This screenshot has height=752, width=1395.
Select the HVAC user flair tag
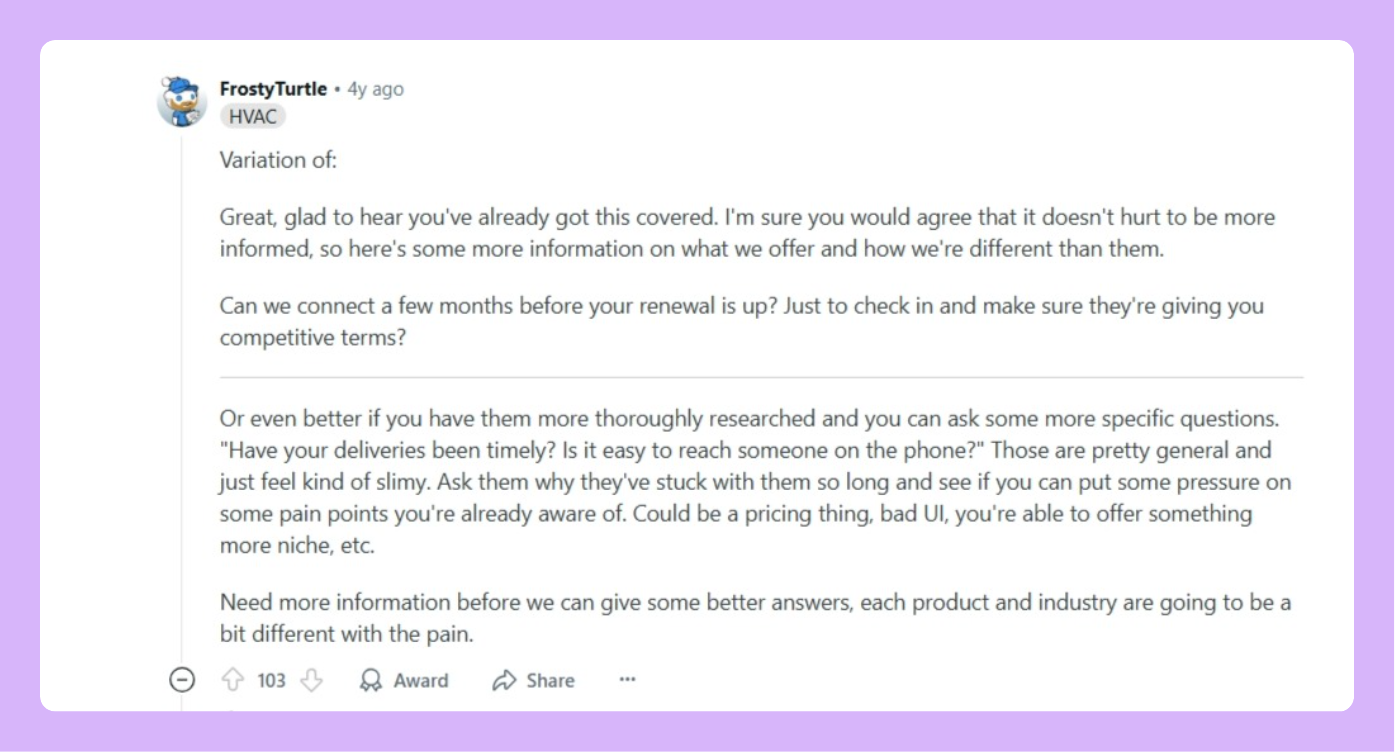click(x=252, y=116)
